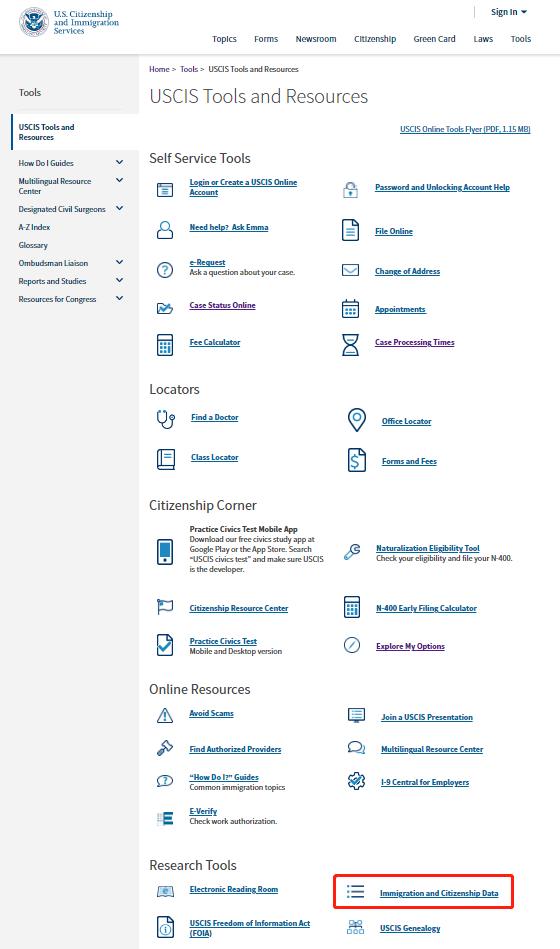
Task: Expand Multilingual Resource Center sidebar chevron
Action: click(x=119, y=180)
